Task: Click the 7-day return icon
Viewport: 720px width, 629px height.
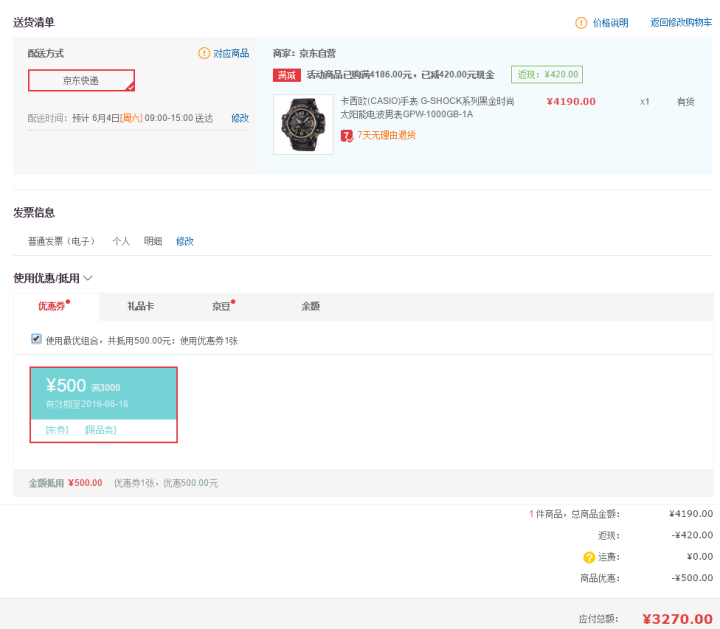Action: tap(347, 136)
